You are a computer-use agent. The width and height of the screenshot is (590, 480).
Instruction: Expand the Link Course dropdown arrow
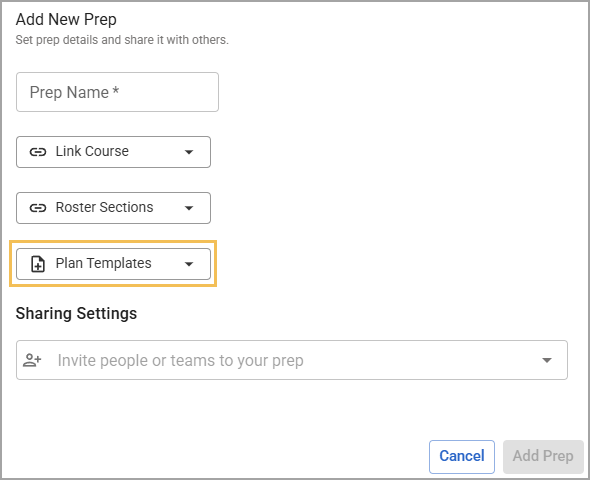click(189, 152)
